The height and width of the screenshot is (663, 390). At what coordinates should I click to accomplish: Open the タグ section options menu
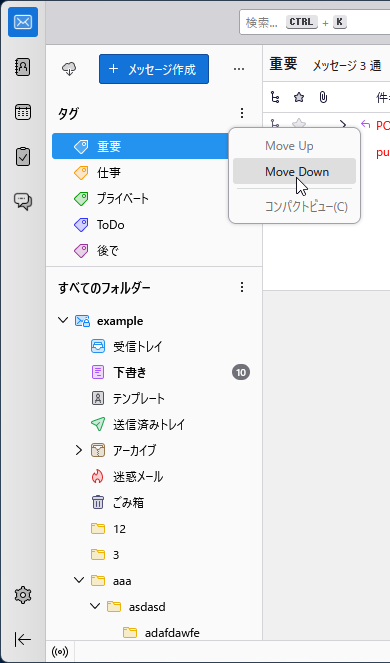pyautogui.click(x=242, y=113)
